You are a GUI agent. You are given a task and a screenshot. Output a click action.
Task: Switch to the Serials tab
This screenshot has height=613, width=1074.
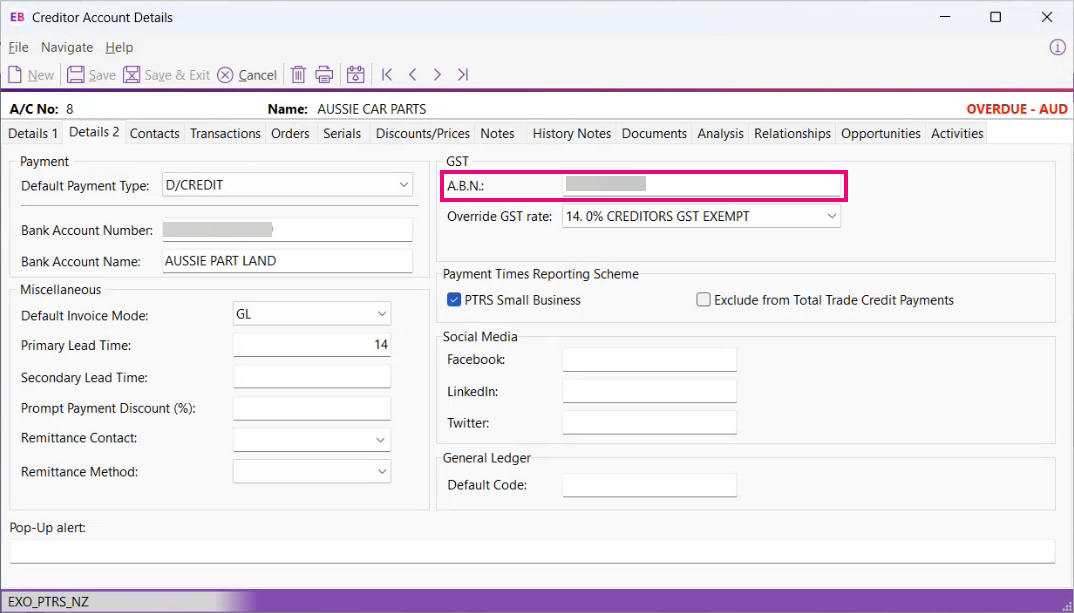342,134
